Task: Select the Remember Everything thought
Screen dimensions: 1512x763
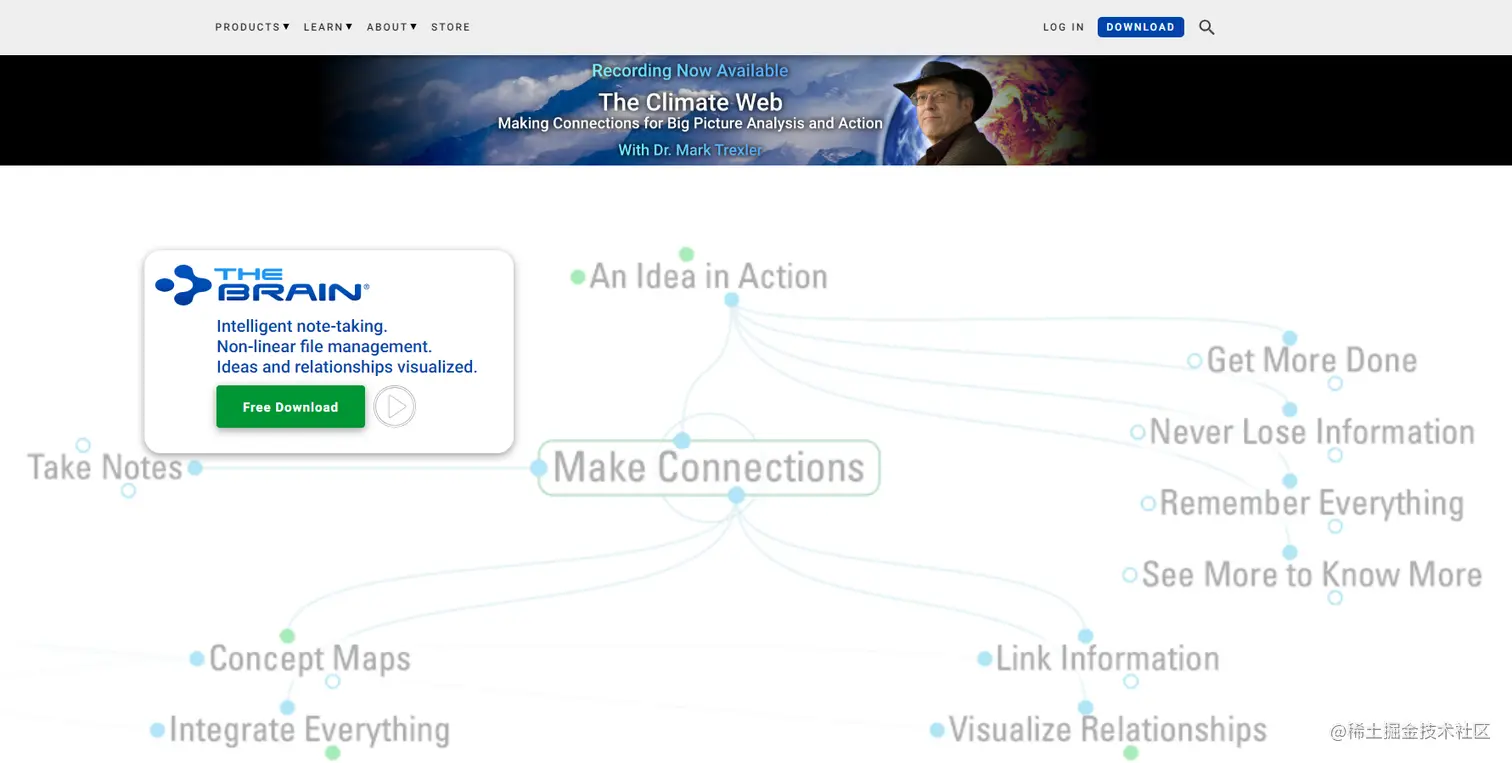Action: [1311, 503]
